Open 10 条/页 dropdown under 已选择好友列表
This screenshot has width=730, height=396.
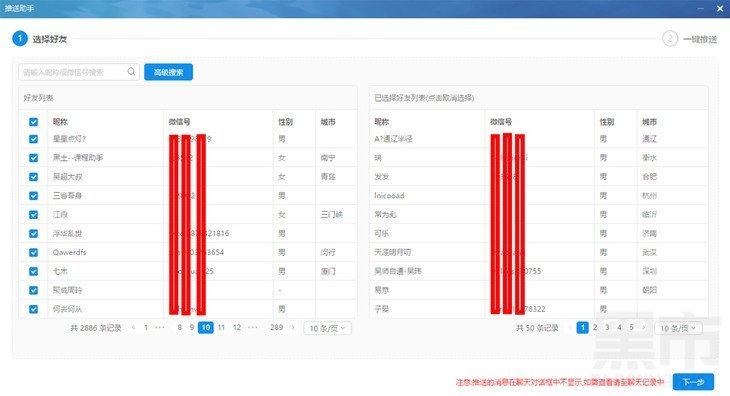click(x=678, y=328)
